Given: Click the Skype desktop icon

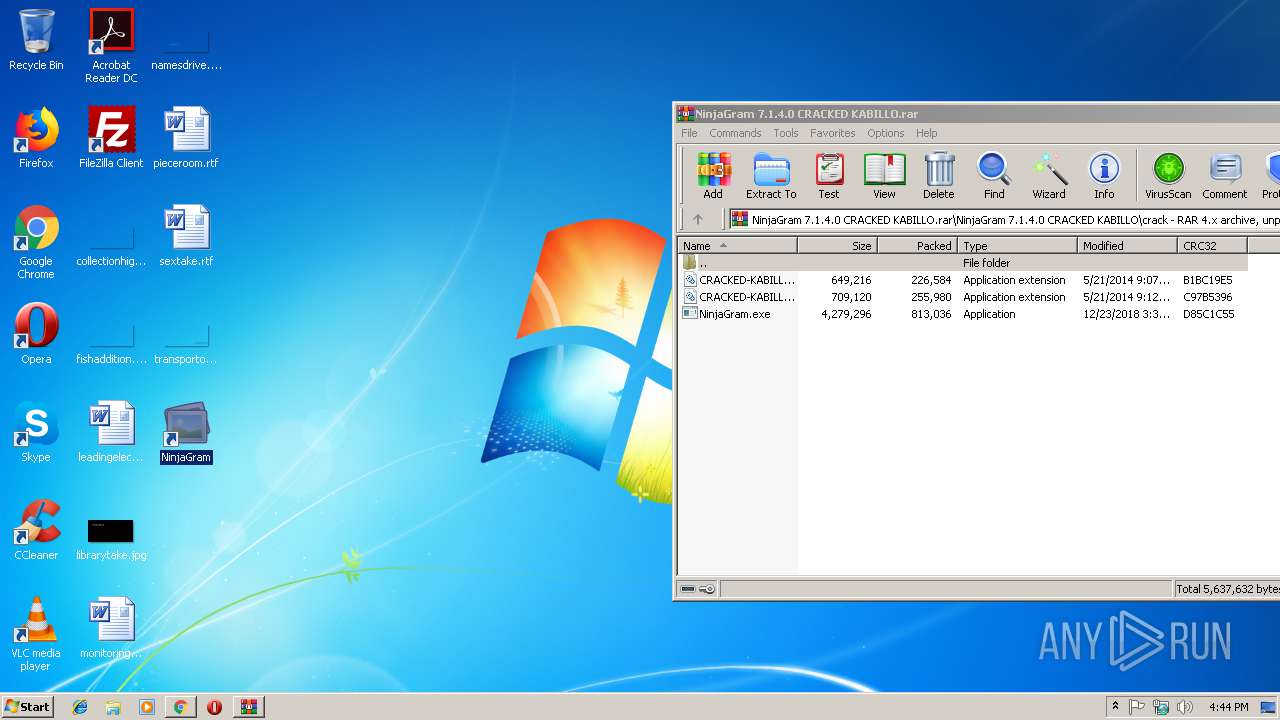Looking at the screenshot, I should click(x=36, y=432).
